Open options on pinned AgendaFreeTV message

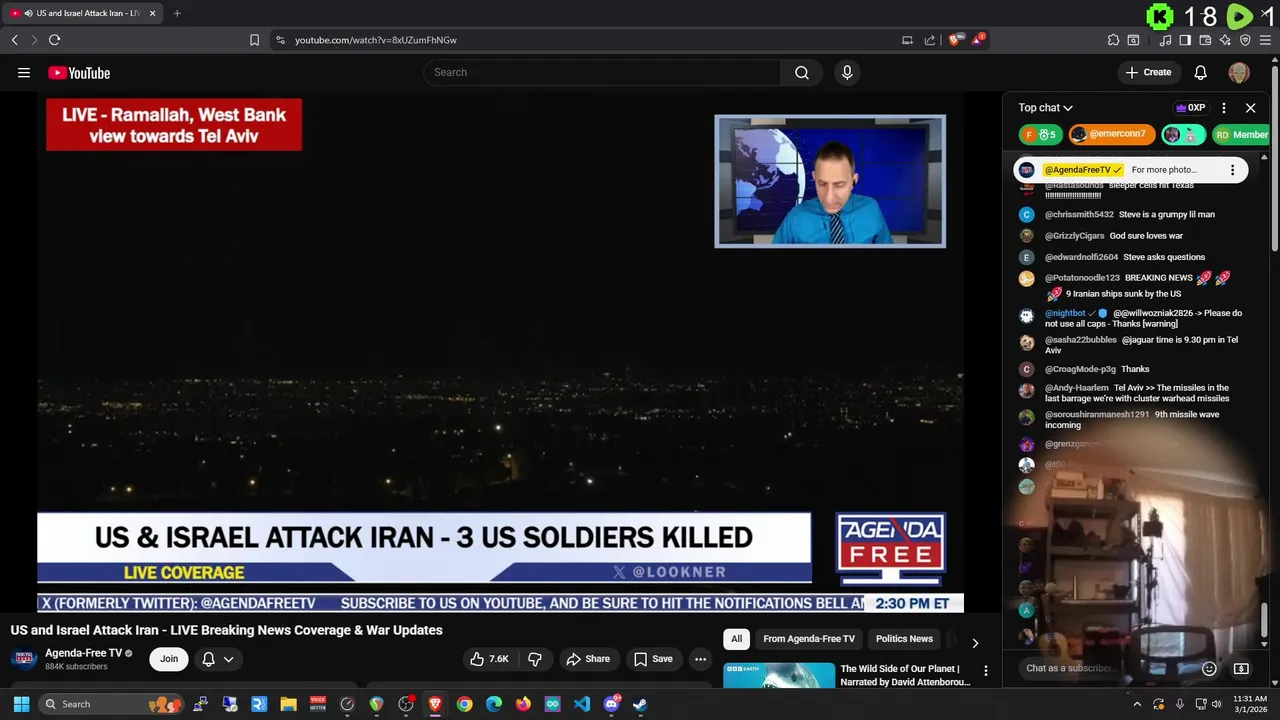[1232, 170]
